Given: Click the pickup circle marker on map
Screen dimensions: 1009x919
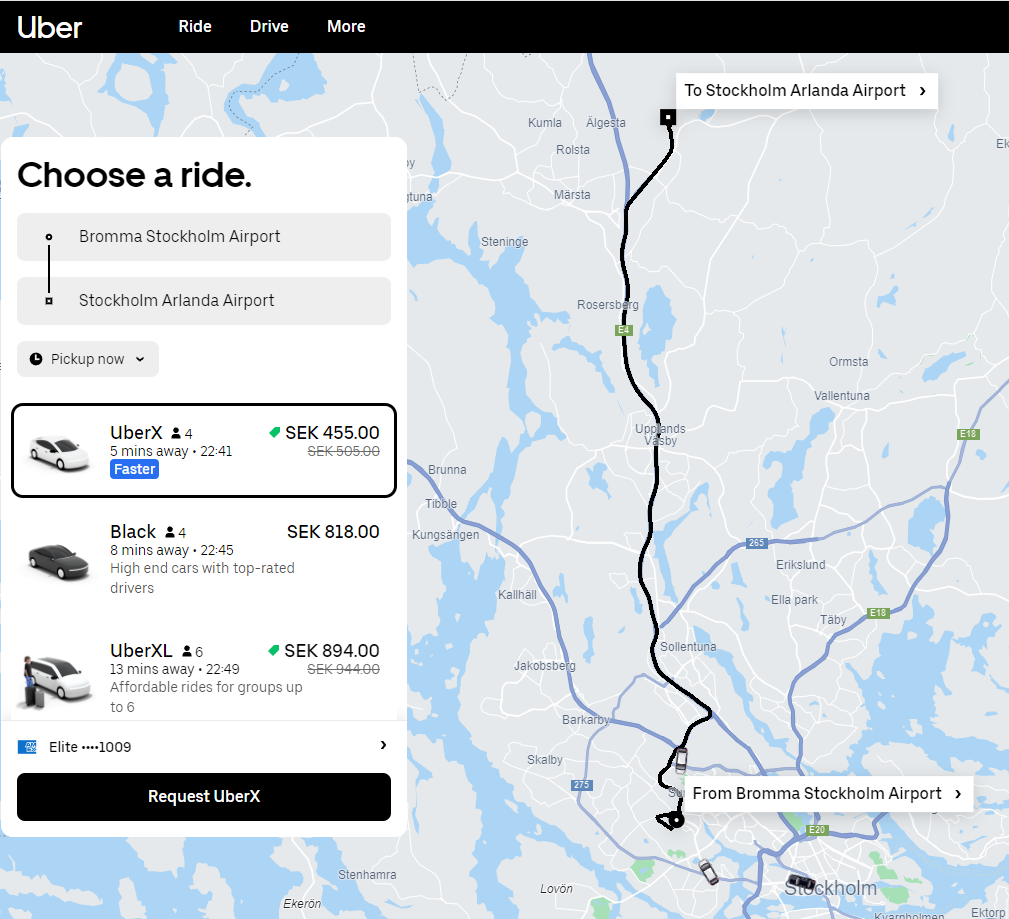Looking at the screenshot, I should (x=677, y=821).
